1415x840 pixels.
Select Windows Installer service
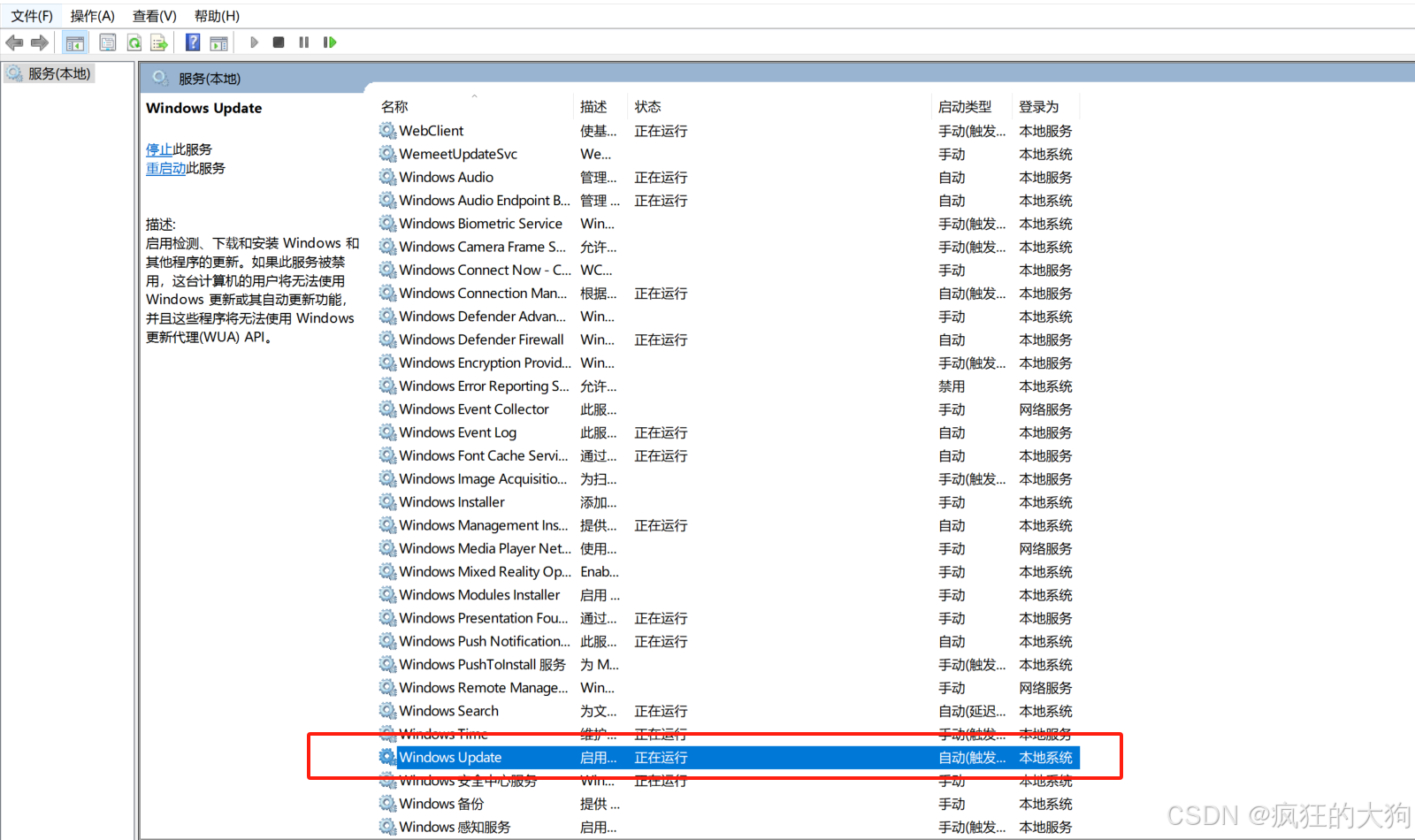coord(729,502)
